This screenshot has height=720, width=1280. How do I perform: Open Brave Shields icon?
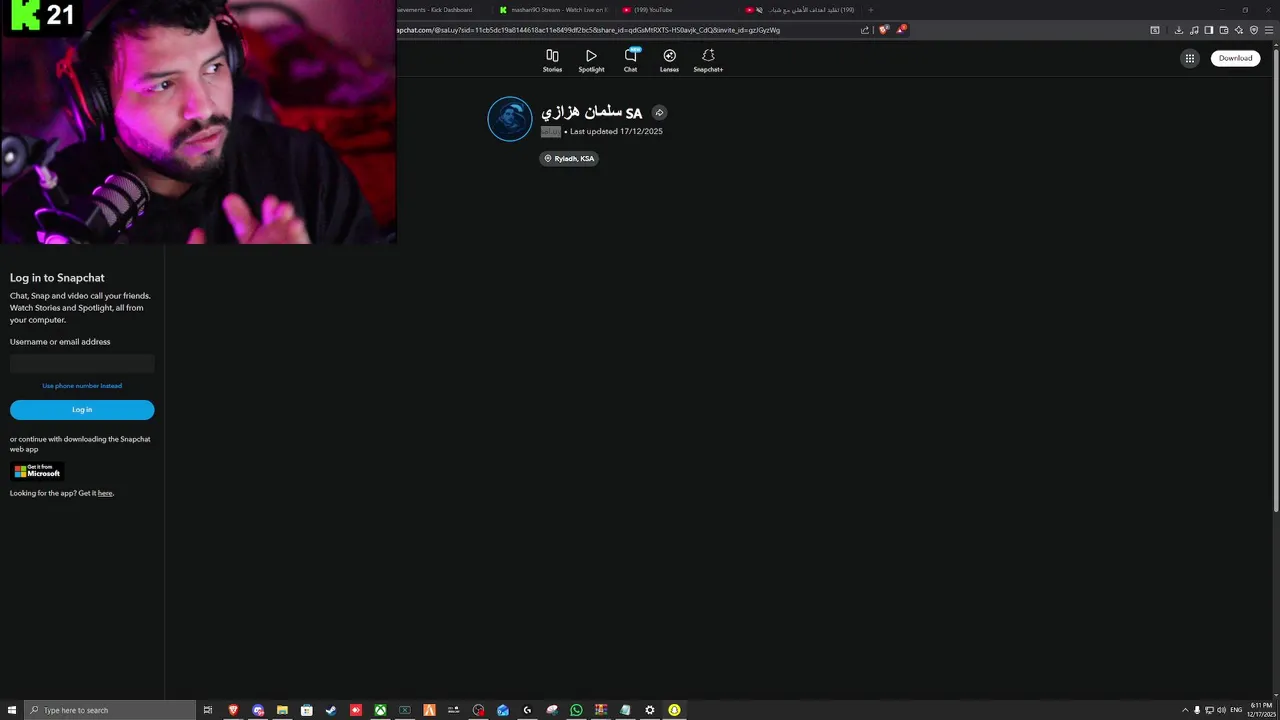(x=884, y=30)
